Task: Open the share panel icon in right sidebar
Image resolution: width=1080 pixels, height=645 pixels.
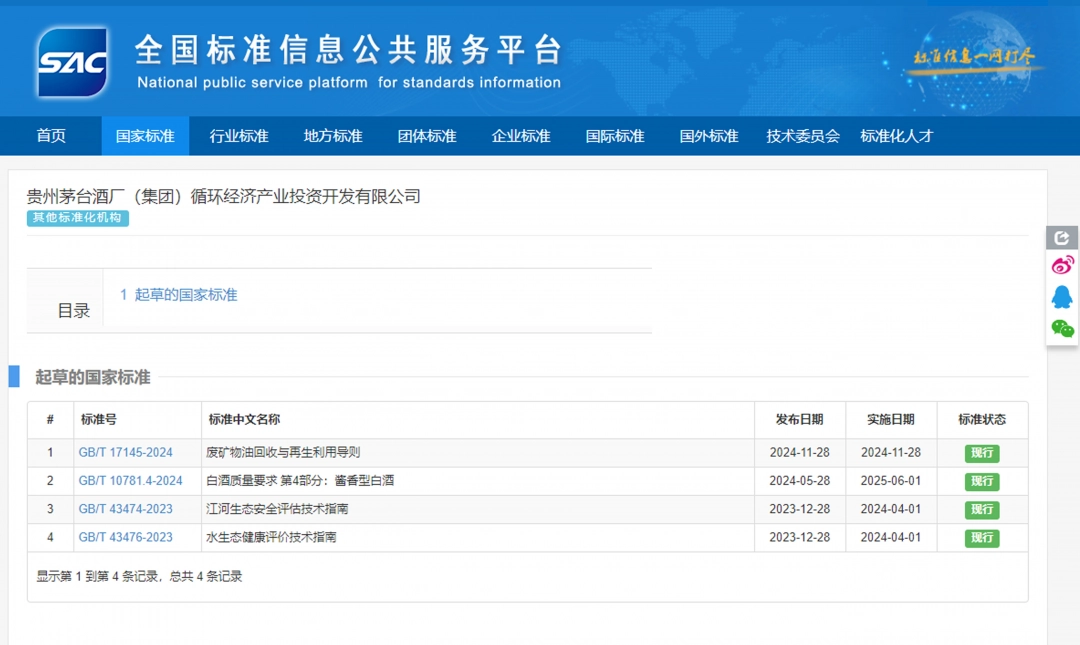Action: coord(1062,237)
